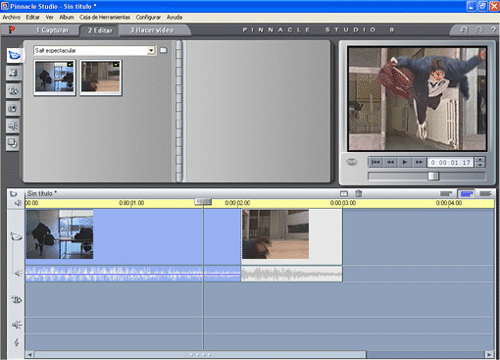This screenshot has height=360, width=500.
Task: Delete selected clip with trash icon
Action: click(358, 193)
